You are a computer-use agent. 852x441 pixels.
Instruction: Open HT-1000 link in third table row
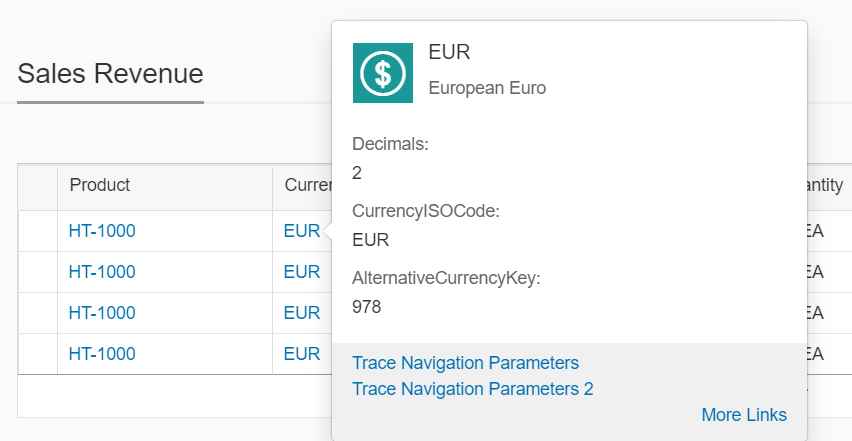[x=102, y=313]
